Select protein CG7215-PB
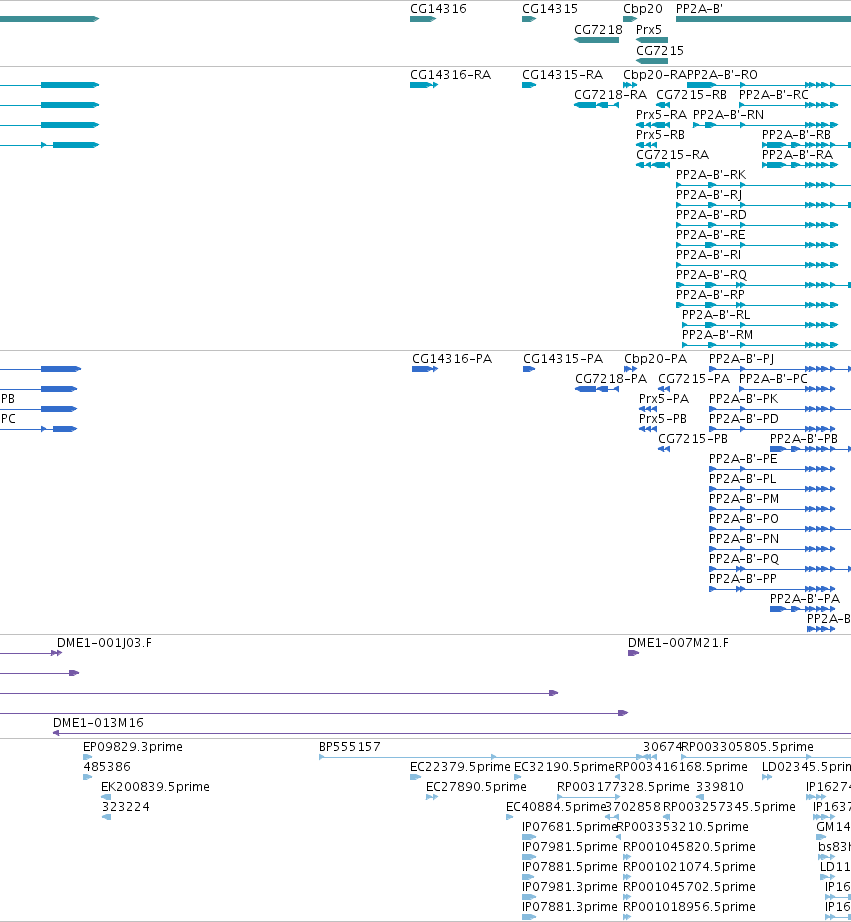This screenshot has height=922, width=851. click(693, 439)
